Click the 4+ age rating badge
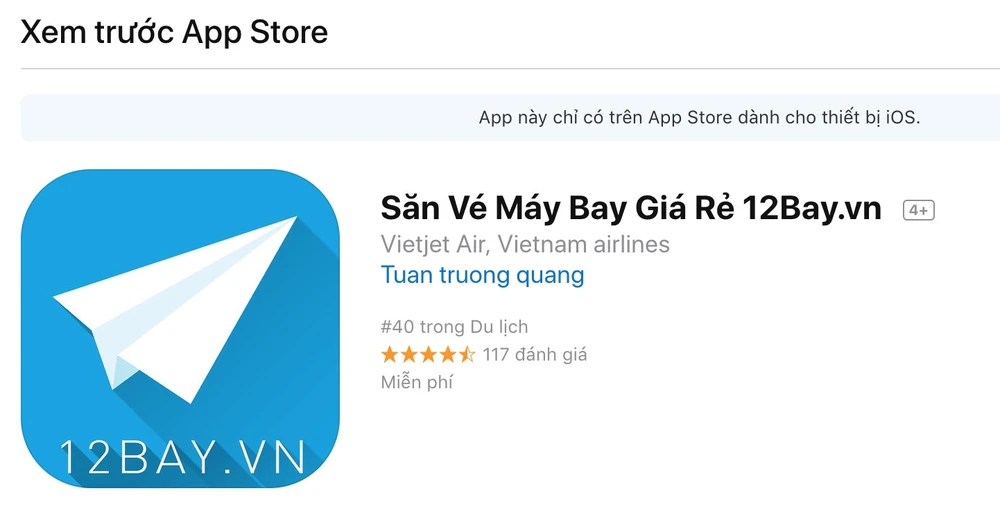 point(918,210)
